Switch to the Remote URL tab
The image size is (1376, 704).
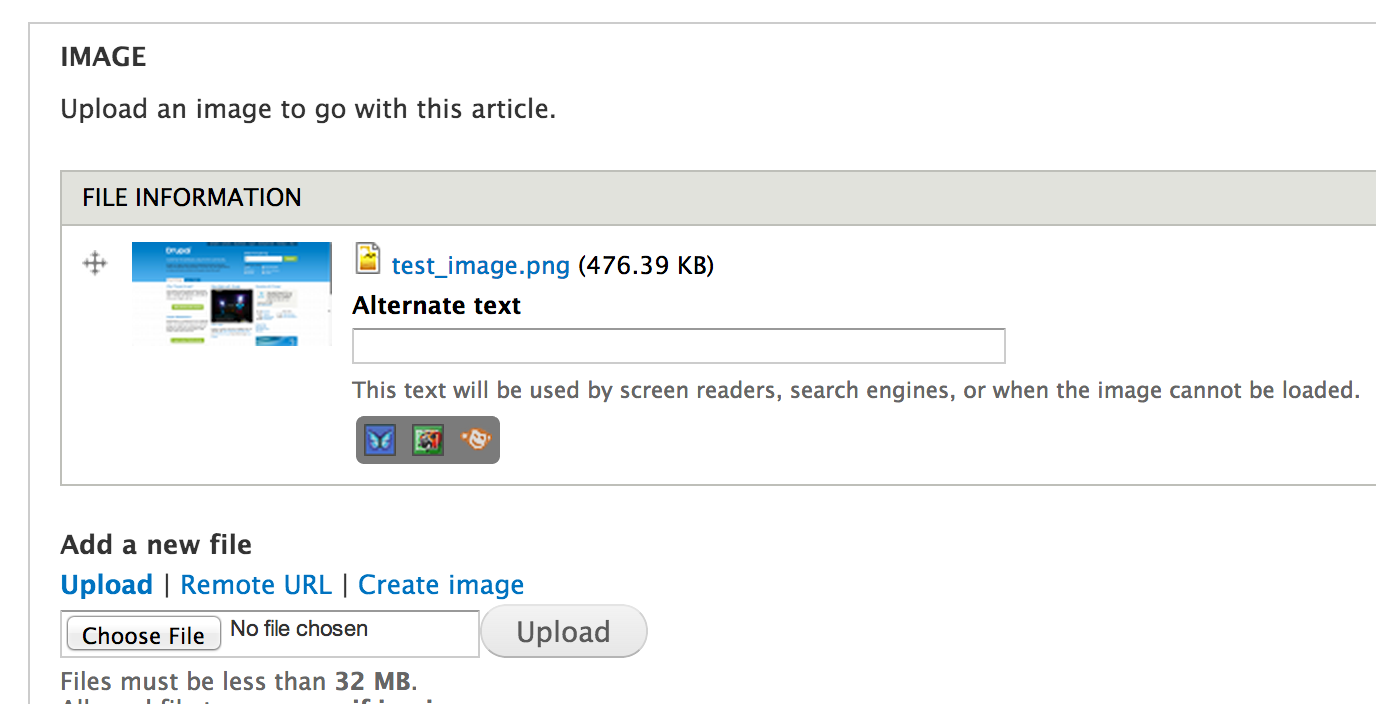click(256, 585)
